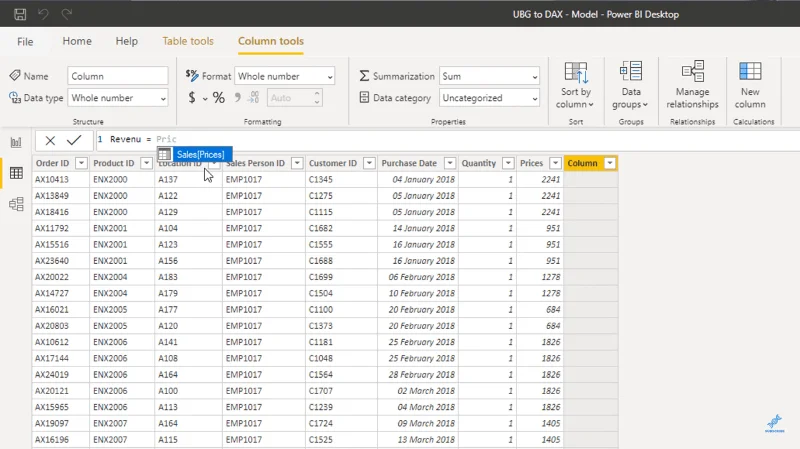The image size is (800, 449).
Task: Open new Column header filter dropdown
Action: (610, 163)
